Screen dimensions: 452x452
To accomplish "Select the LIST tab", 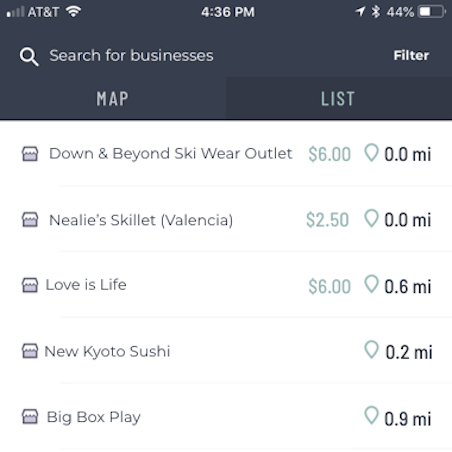I will point(339,99).
